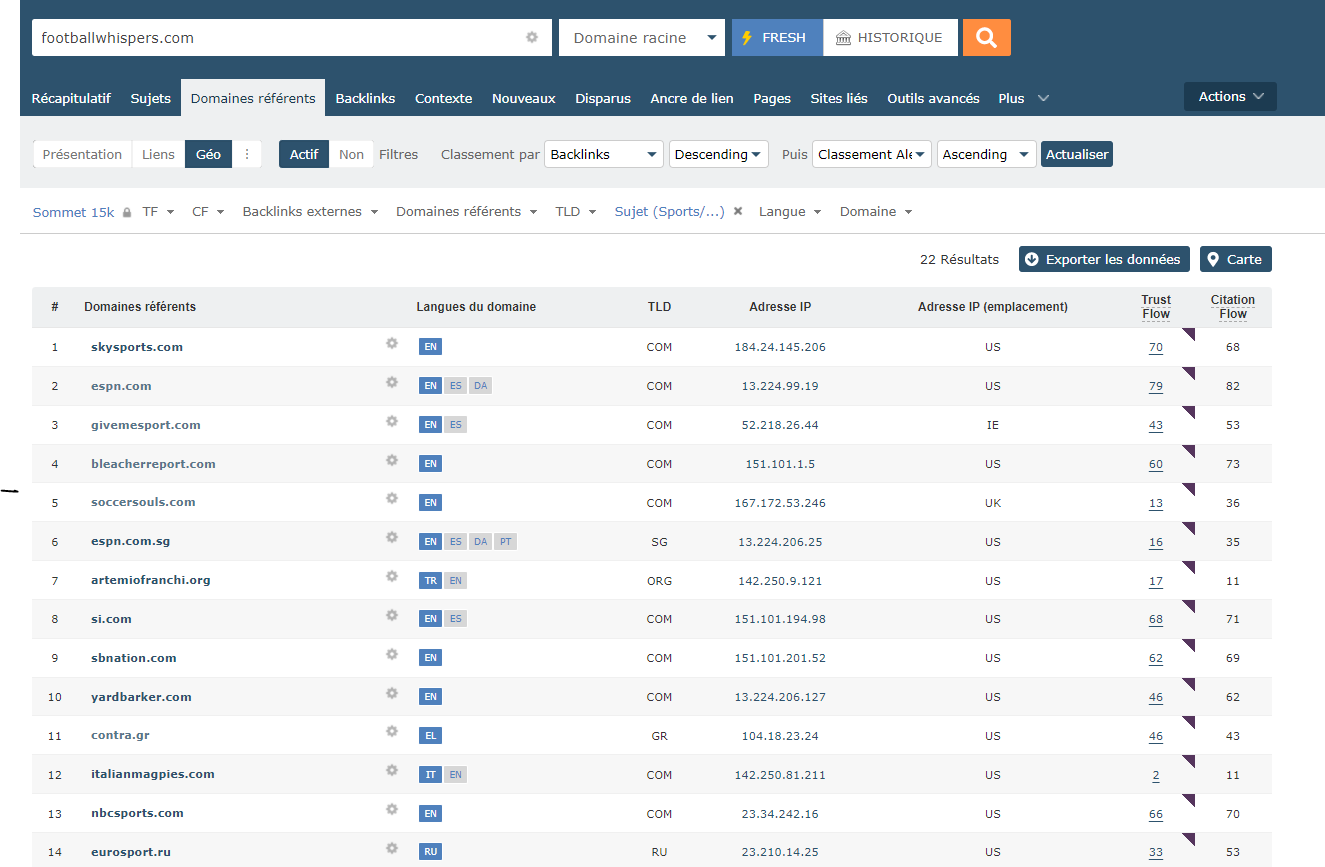Open the Descending order dropdown
This screenshot has height=867, width=1325.
718,154
